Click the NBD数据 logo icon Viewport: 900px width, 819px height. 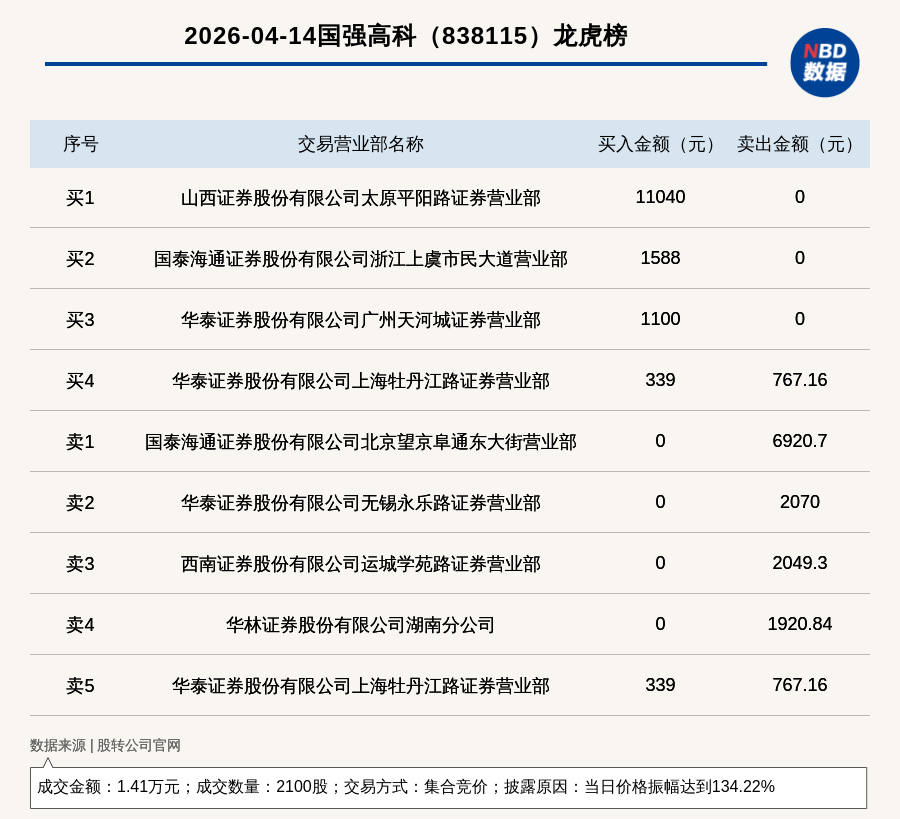coord(824,62)
